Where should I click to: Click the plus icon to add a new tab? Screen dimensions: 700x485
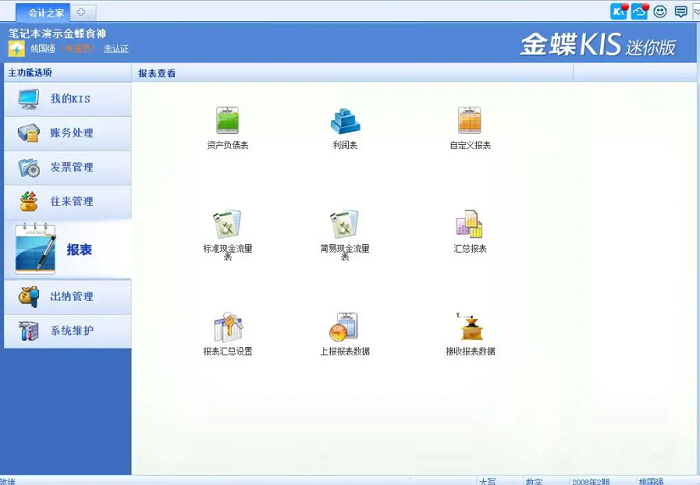pyautogui.click(x=81, y=13)
